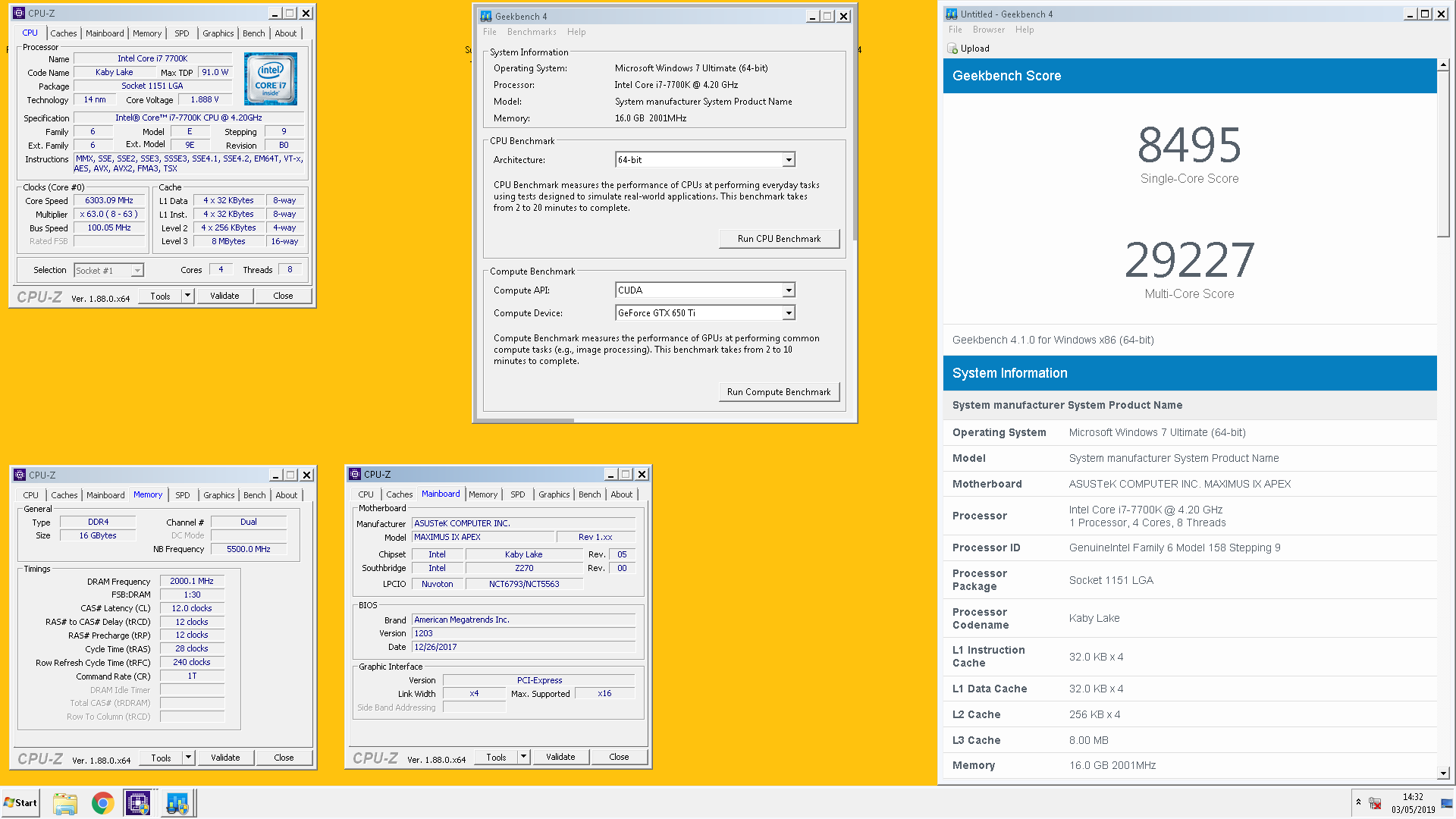Click the 29227 Multi-Core Score

[x=1189, y=260]
